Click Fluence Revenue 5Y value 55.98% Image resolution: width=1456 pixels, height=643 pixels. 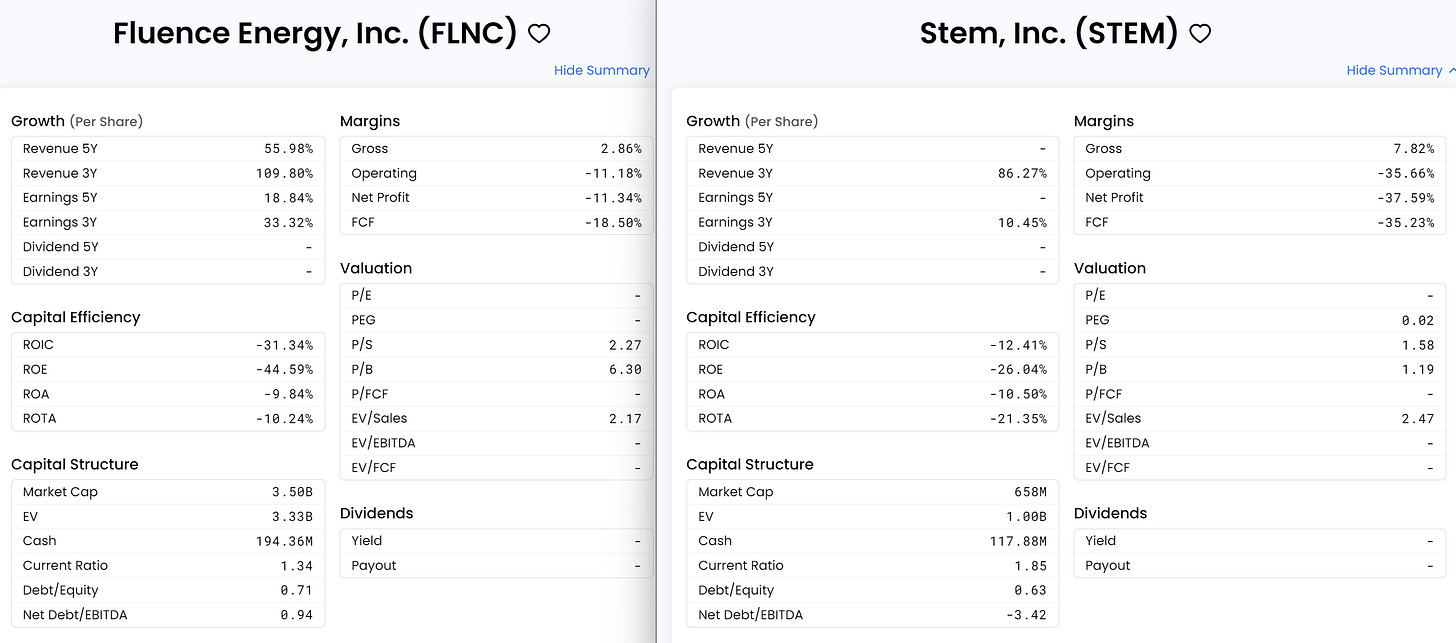(x=288, y=148)
